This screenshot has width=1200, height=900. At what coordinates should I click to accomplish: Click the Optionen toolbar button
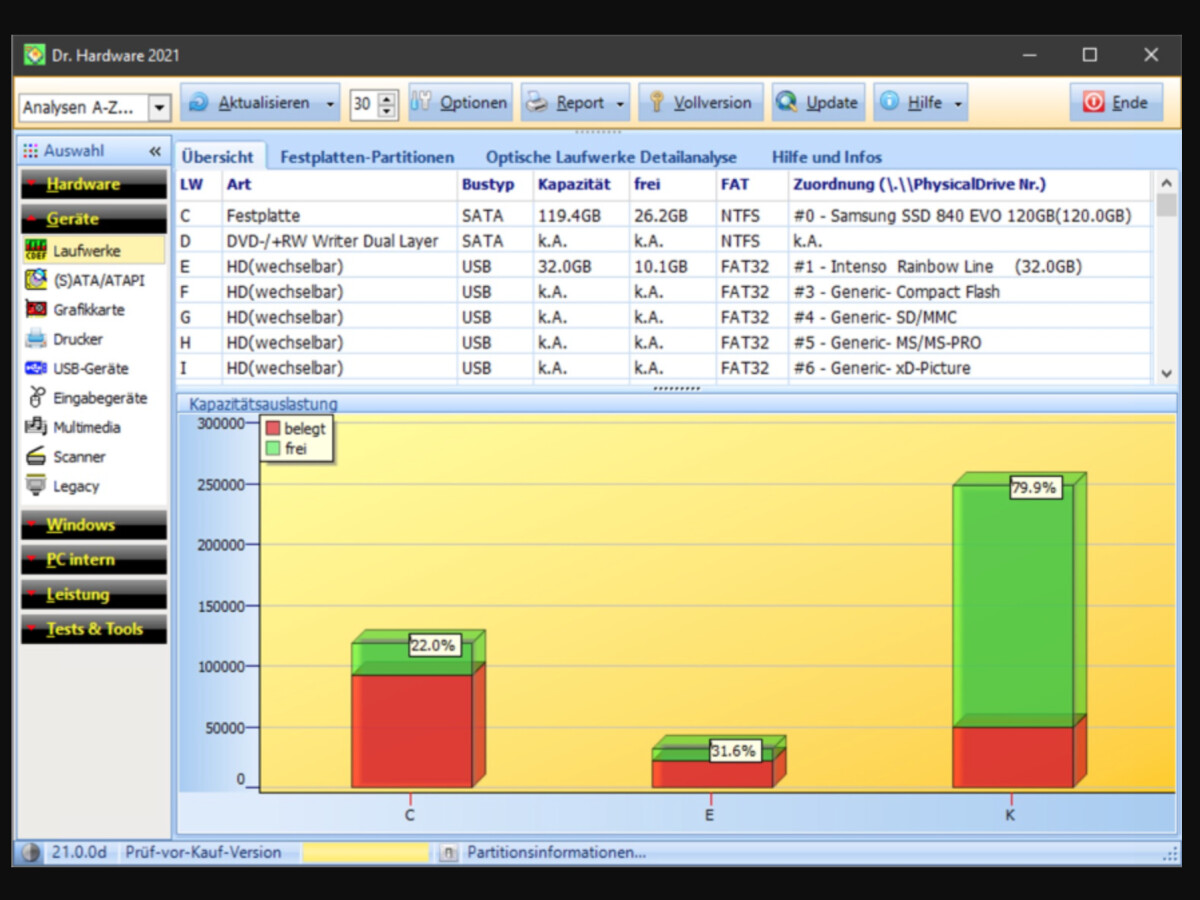[460, 103]
